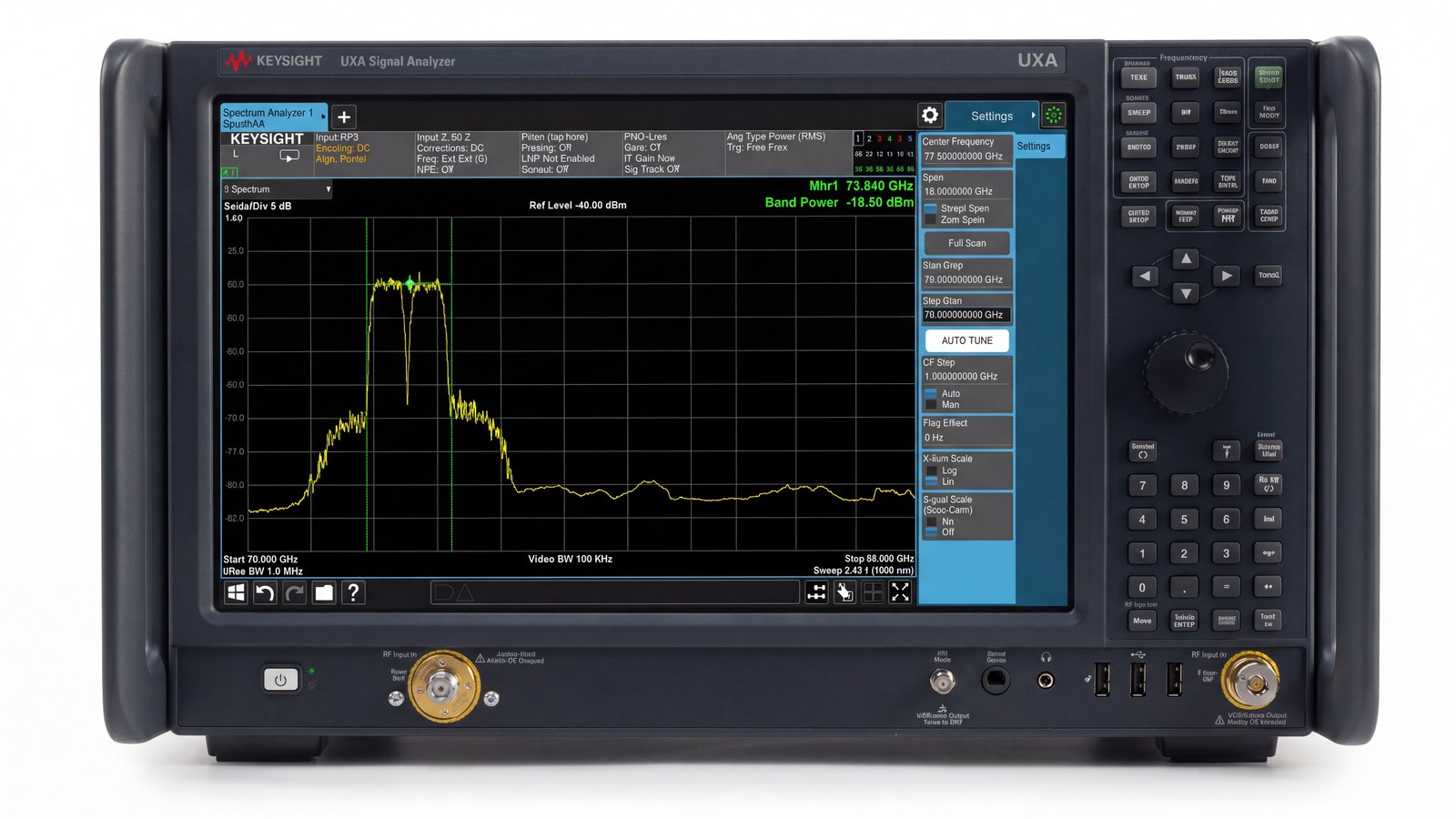Viewport: 1456px width, 819px height.
Task: Click the redo arrow icon
Action: click(x=294, y=592)
